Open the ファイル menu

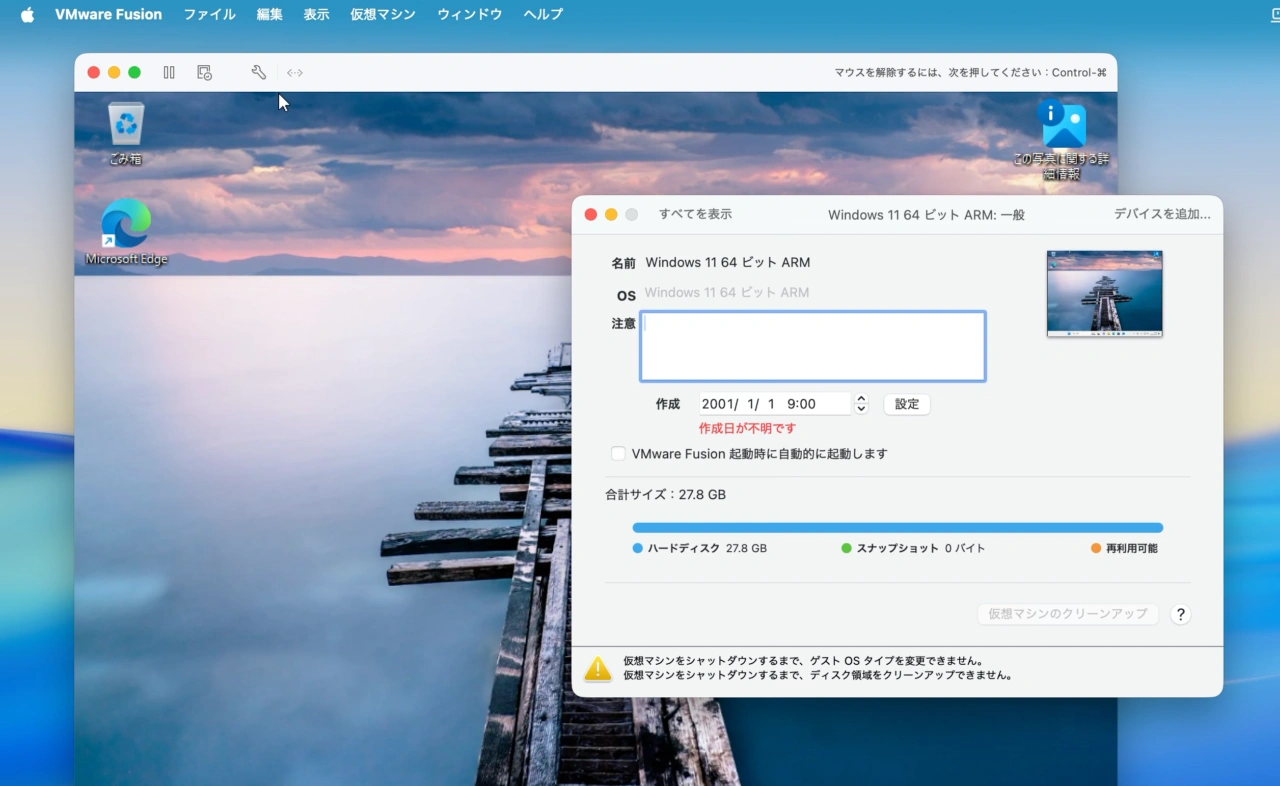[x=210, y=15]
